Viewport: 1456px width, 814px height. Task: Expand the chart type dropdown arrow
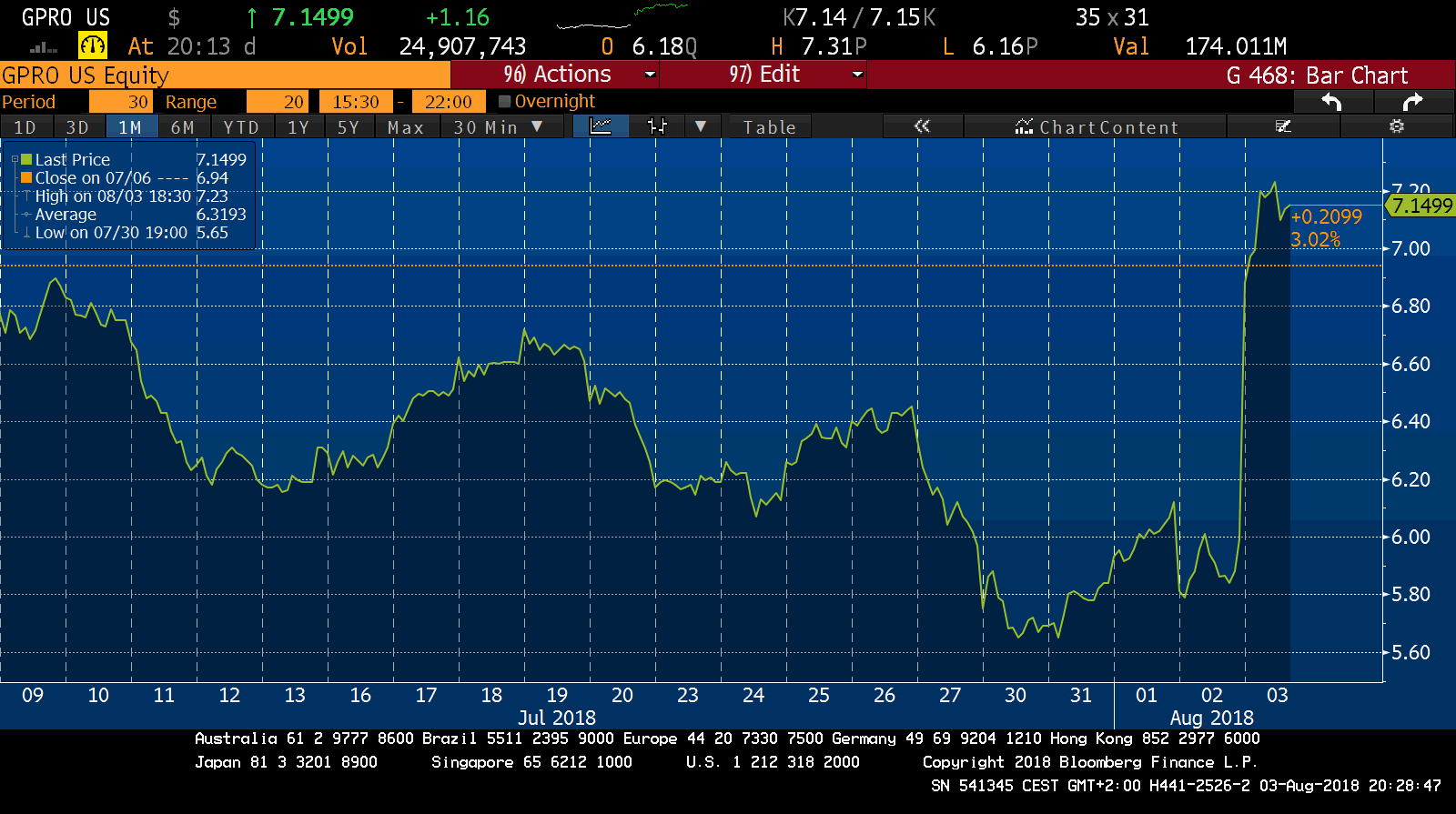click(701, 126)
